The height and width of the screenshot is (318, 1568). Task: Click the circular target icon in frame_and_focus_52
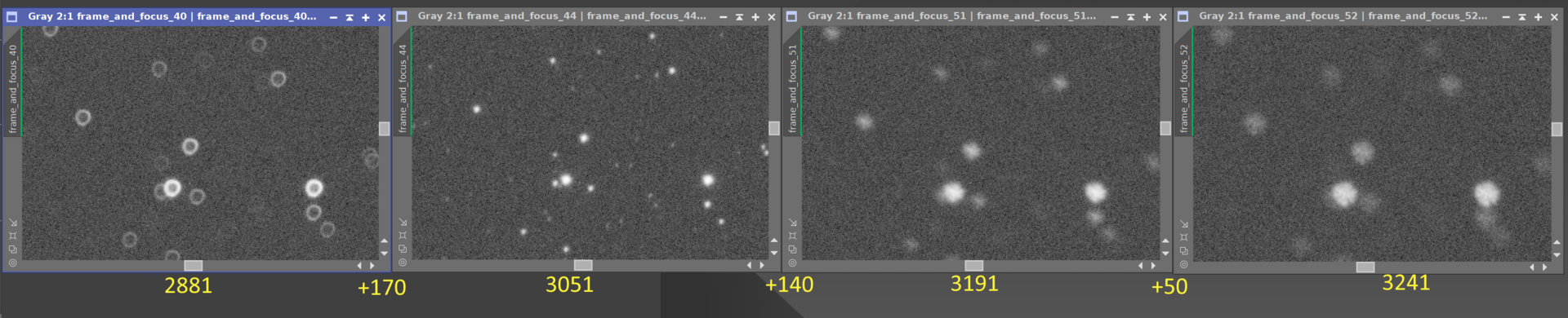click(x=1183, y=264)
